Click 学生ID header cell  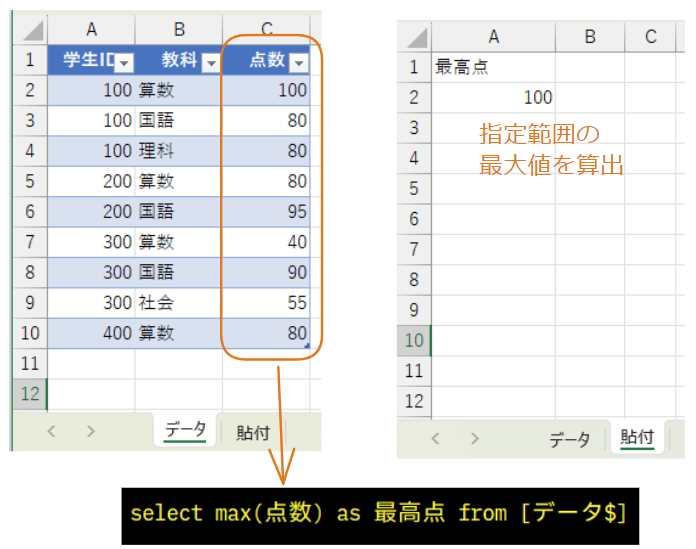pos(91,60)
